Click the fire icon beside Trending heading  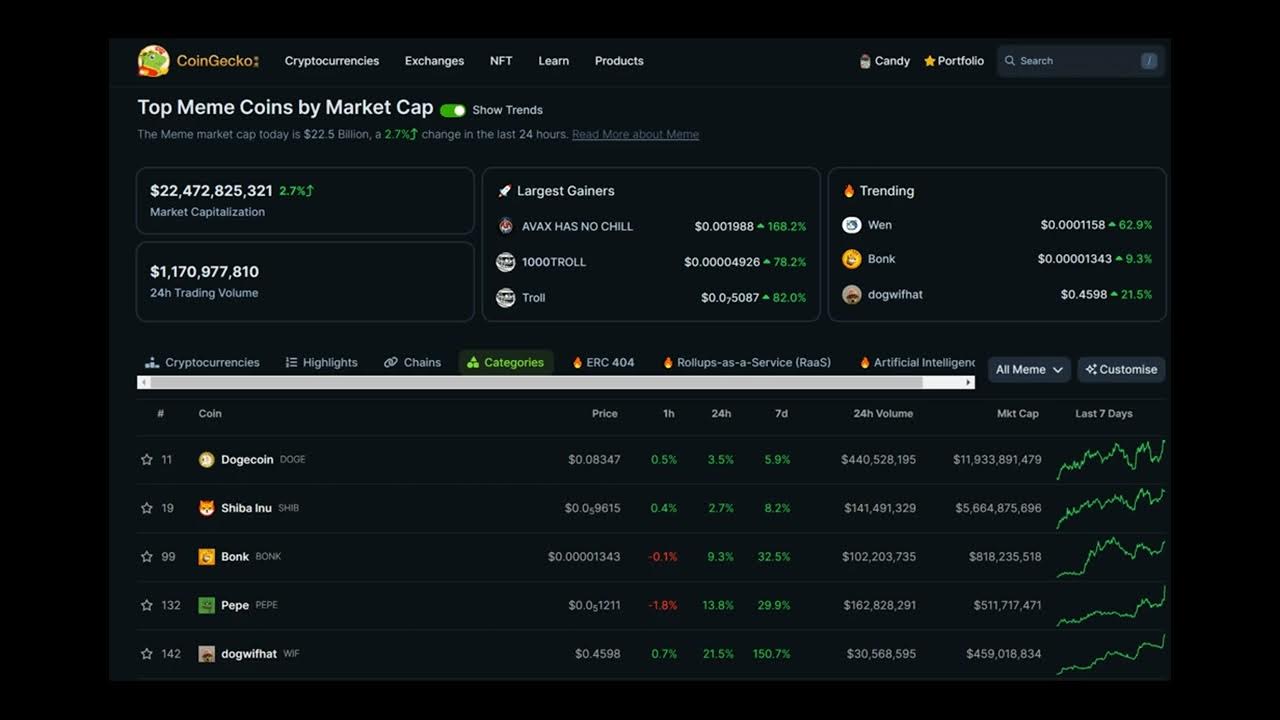[849, 191]
